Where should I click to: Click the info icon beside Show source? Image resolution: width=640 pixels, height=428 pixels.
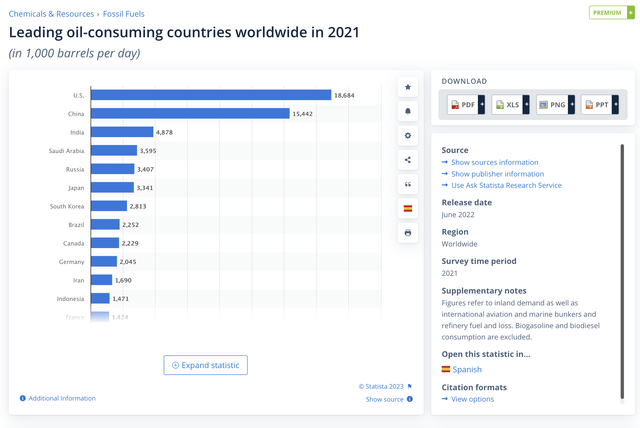tap(410, 399)
